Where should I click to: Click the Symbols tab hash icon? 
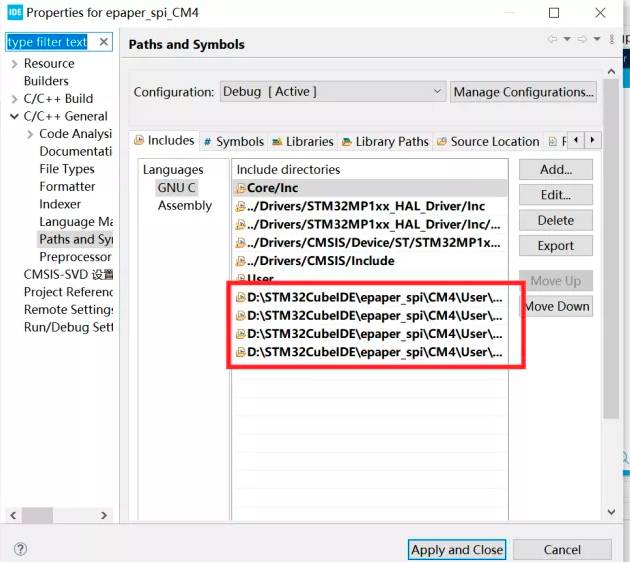[x=207, y=141]
